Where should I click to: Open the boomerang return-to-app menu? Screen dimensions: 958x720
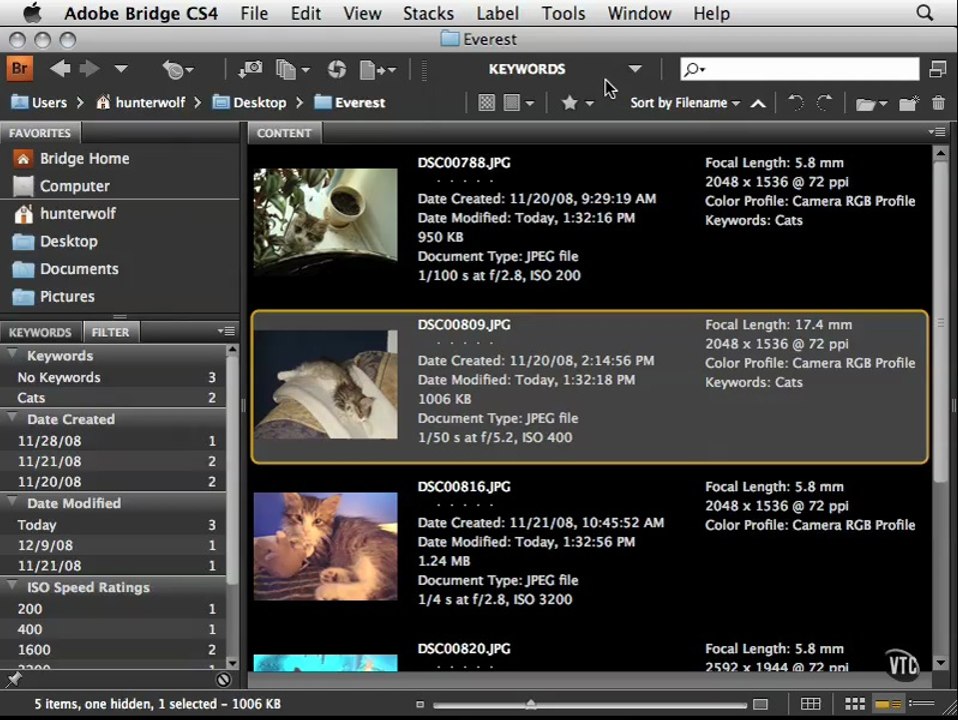tap(178, 70)
